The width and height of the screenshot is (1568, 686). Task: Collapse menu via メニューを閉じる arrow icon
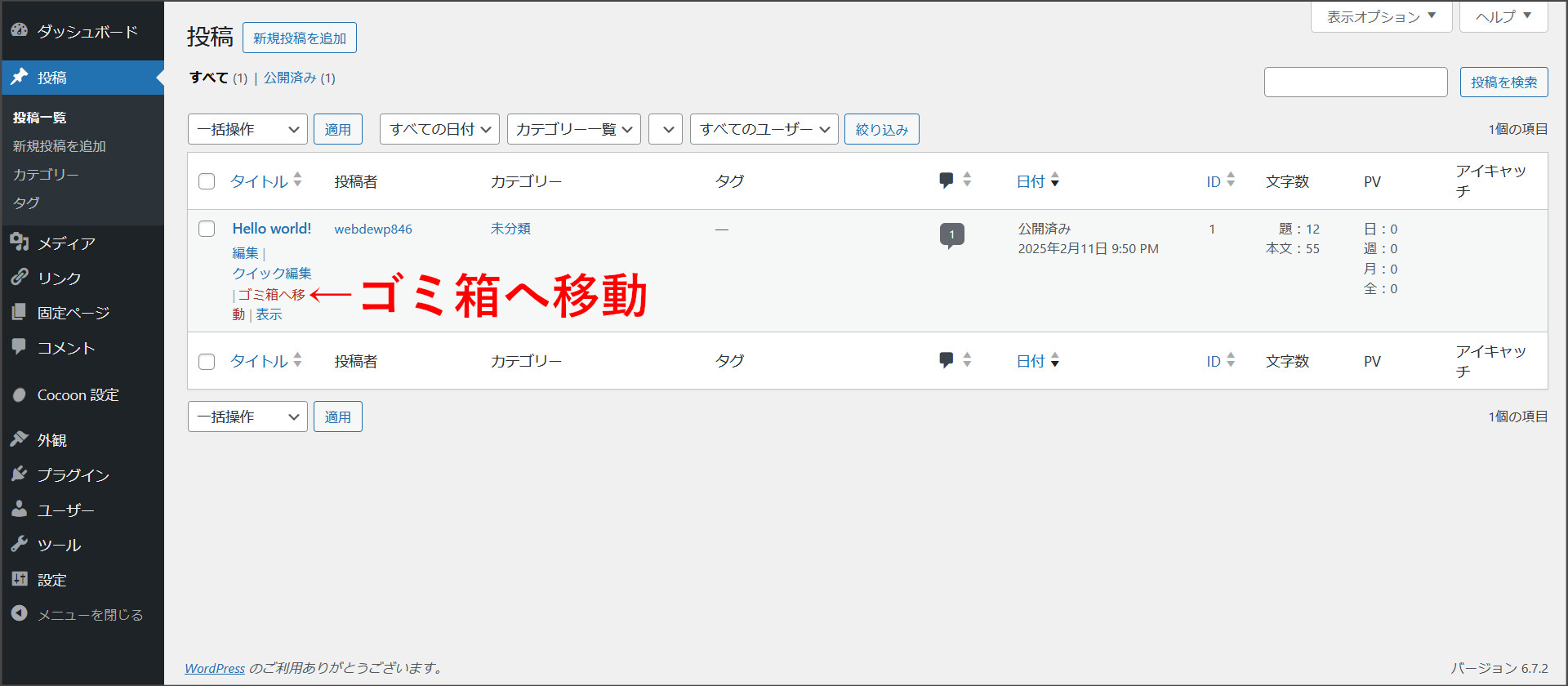coord(20,613)
